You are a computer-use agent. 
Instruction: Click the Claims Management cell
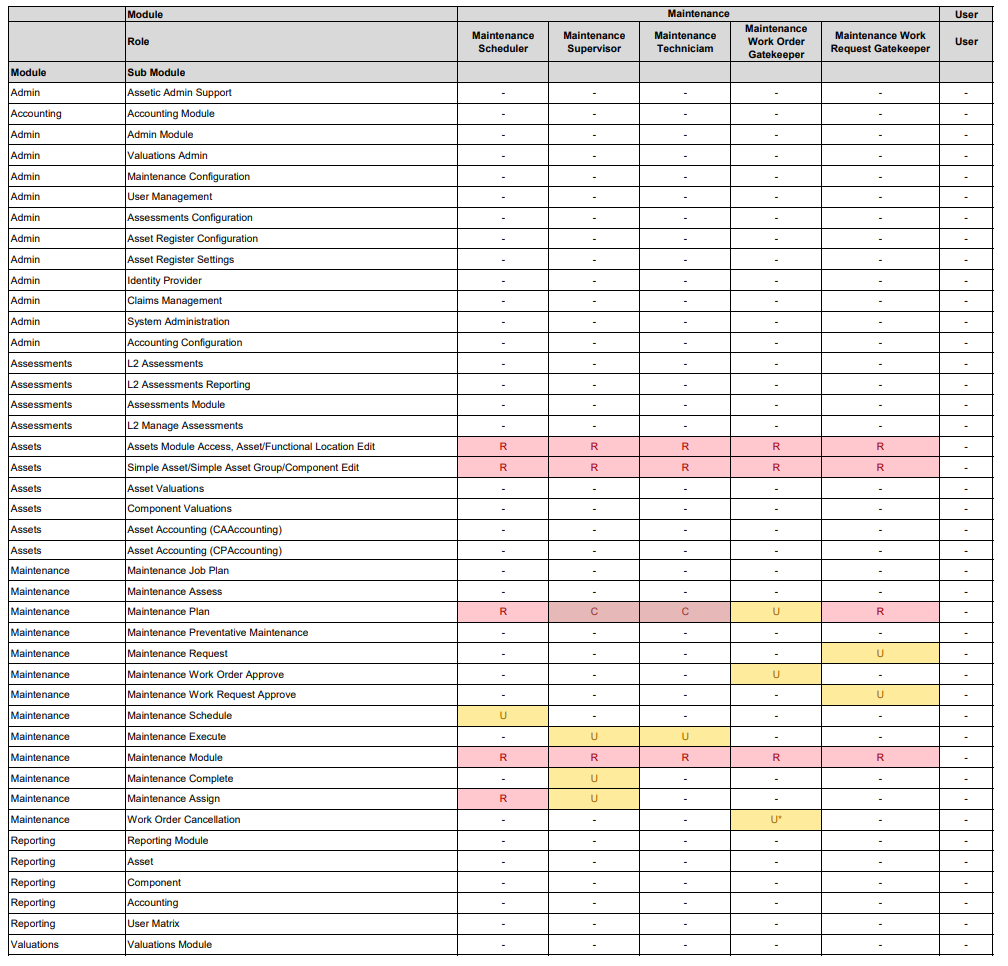(291, 301)
